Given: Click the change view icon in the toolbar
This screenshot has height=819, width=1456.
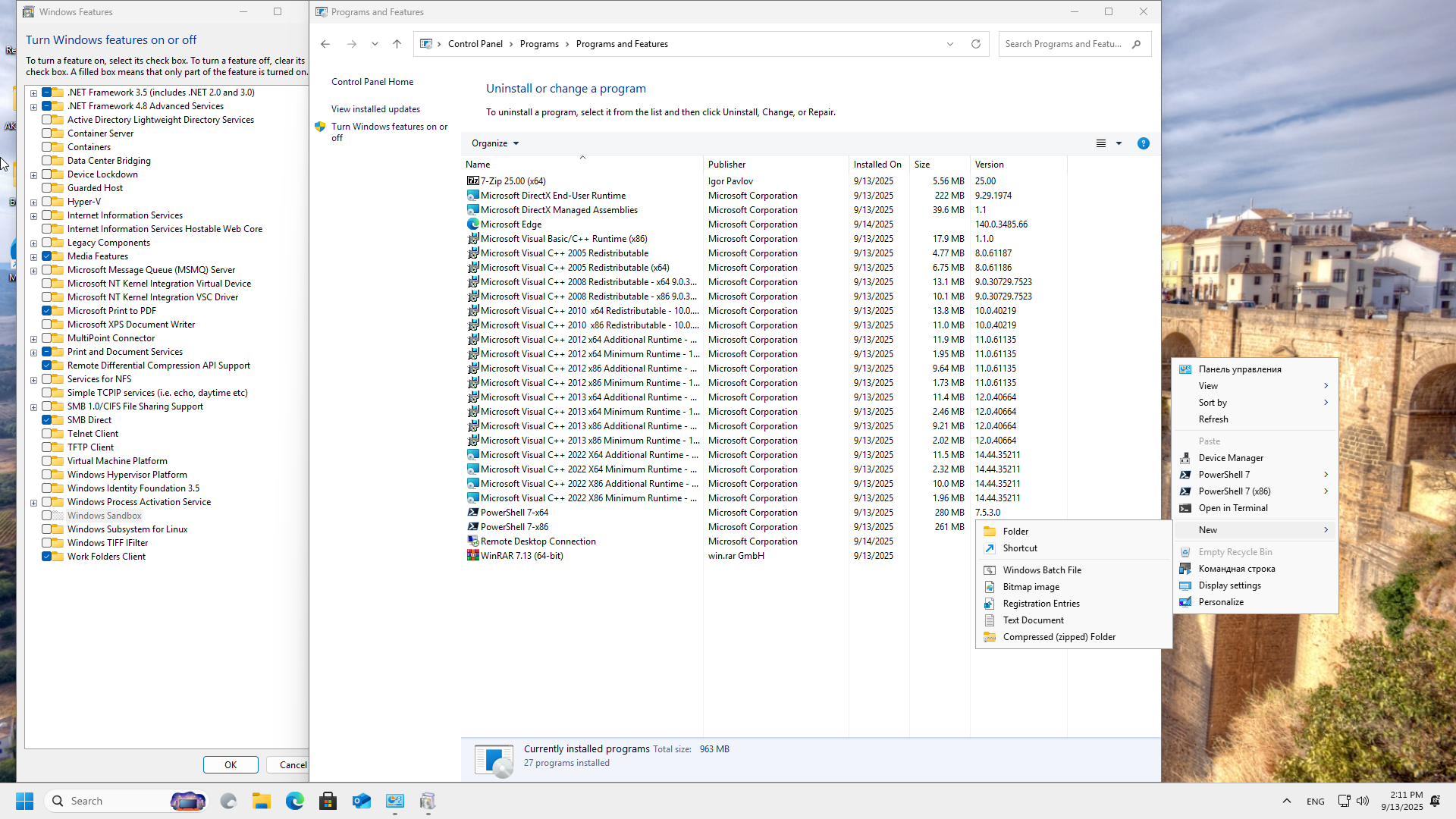Looking at the screenshot, I should (1101, 143).
